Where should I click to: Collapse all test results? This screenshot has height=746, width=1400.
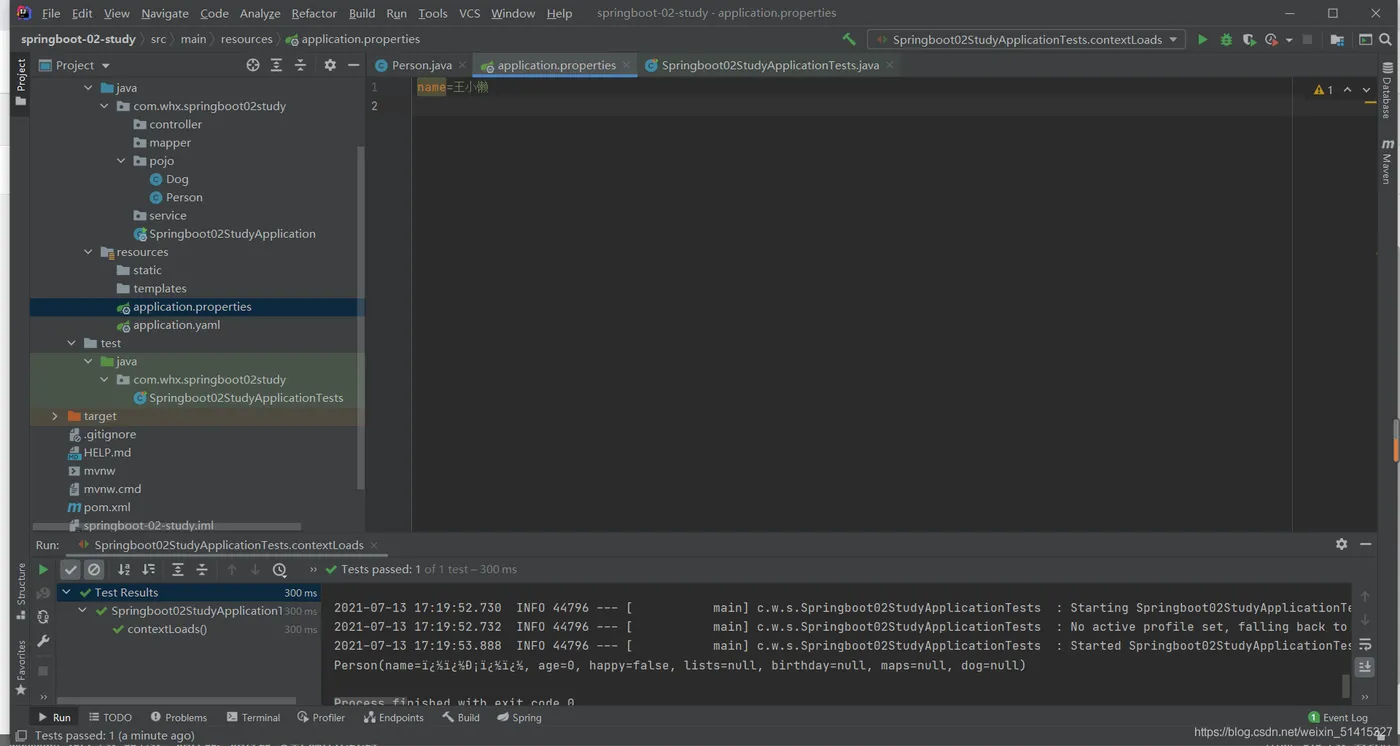[x=201, y=569]
